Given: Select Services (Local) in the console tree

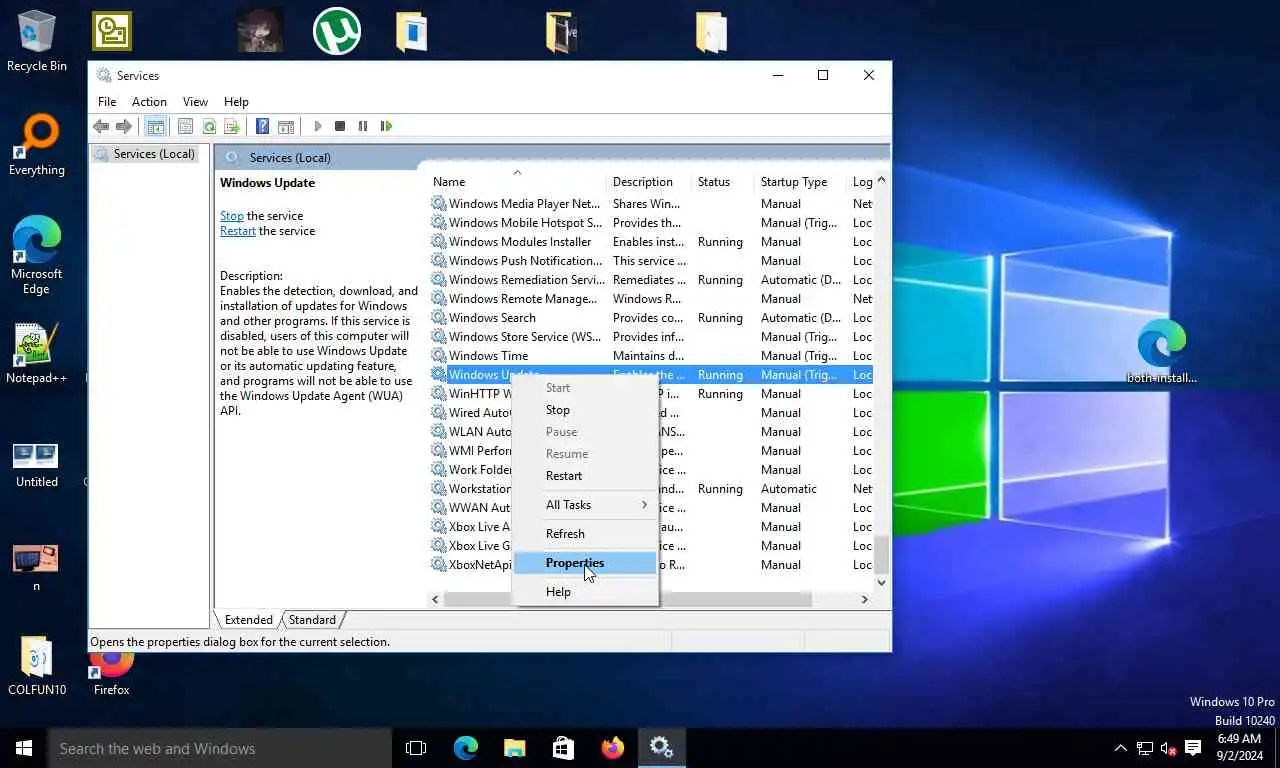Looking at the screenshot, I should coord(146,154).
